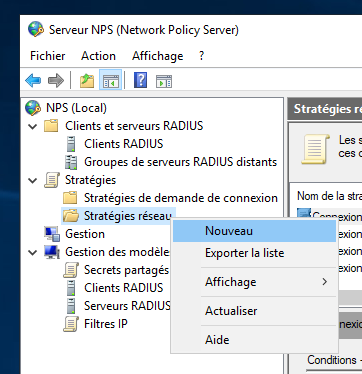The image size is (362, 374).
Task: Click the folder icon beside Clients et serveurs RADIUS
Action: [x=51, y=126]
